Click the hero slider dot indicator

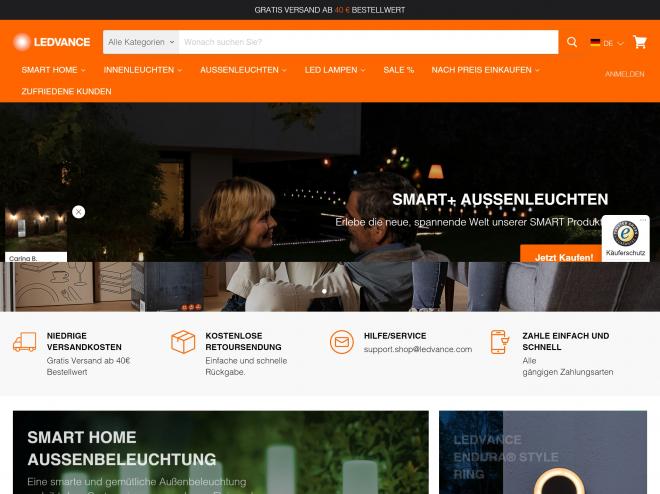pos(324,291)
